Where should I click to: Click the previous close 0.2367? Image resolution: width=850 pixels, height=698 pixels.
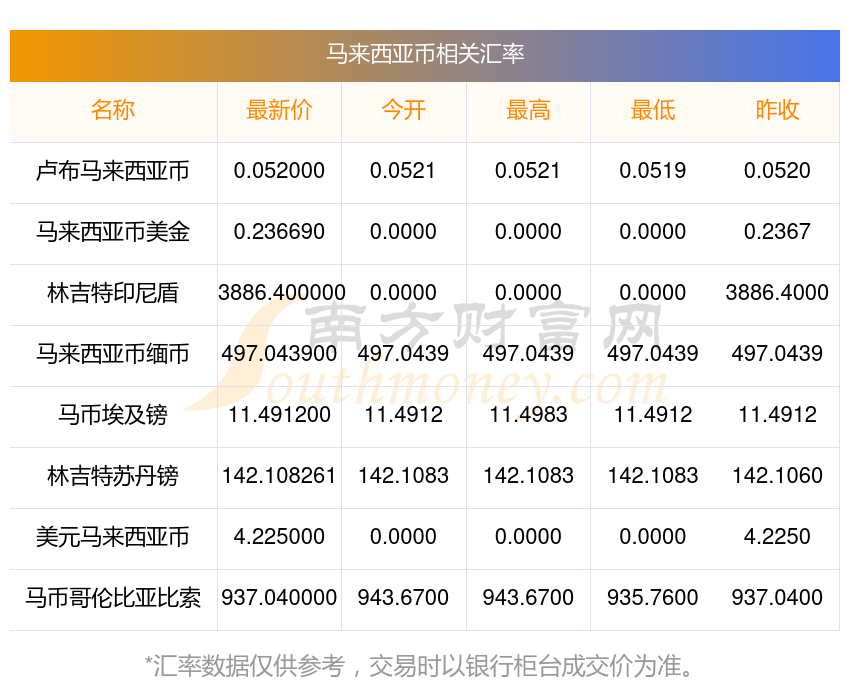click(x=777, y=232)
